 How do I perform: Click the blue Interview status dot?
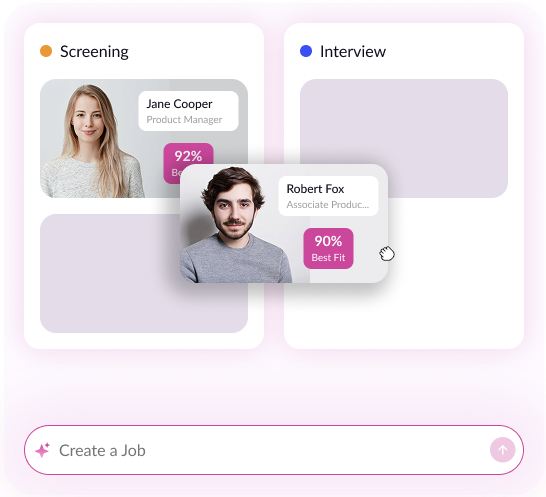[306, 51]
